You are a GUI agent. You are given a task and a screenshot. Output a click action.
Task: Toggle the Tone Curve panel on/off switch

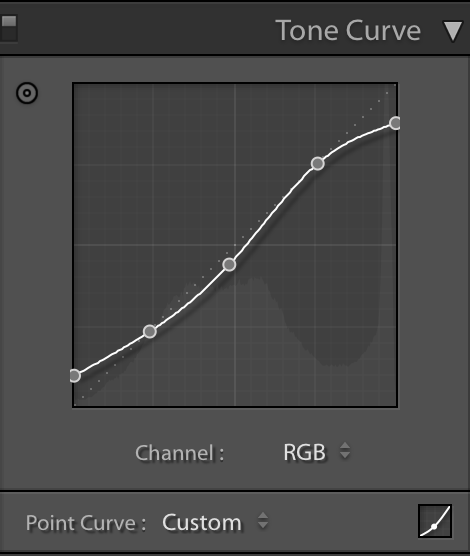[8, 29]
